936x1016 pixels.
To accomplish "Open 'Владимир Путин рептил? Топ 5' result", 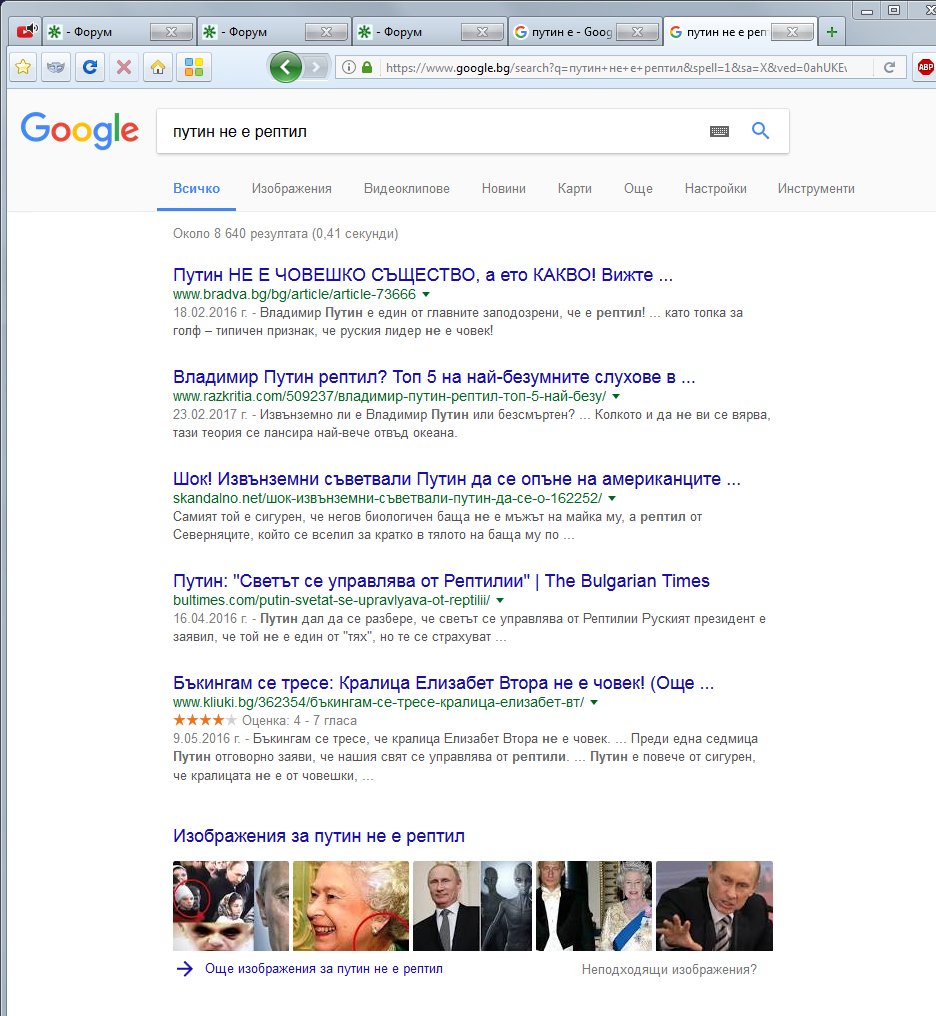I will point(434,377).
